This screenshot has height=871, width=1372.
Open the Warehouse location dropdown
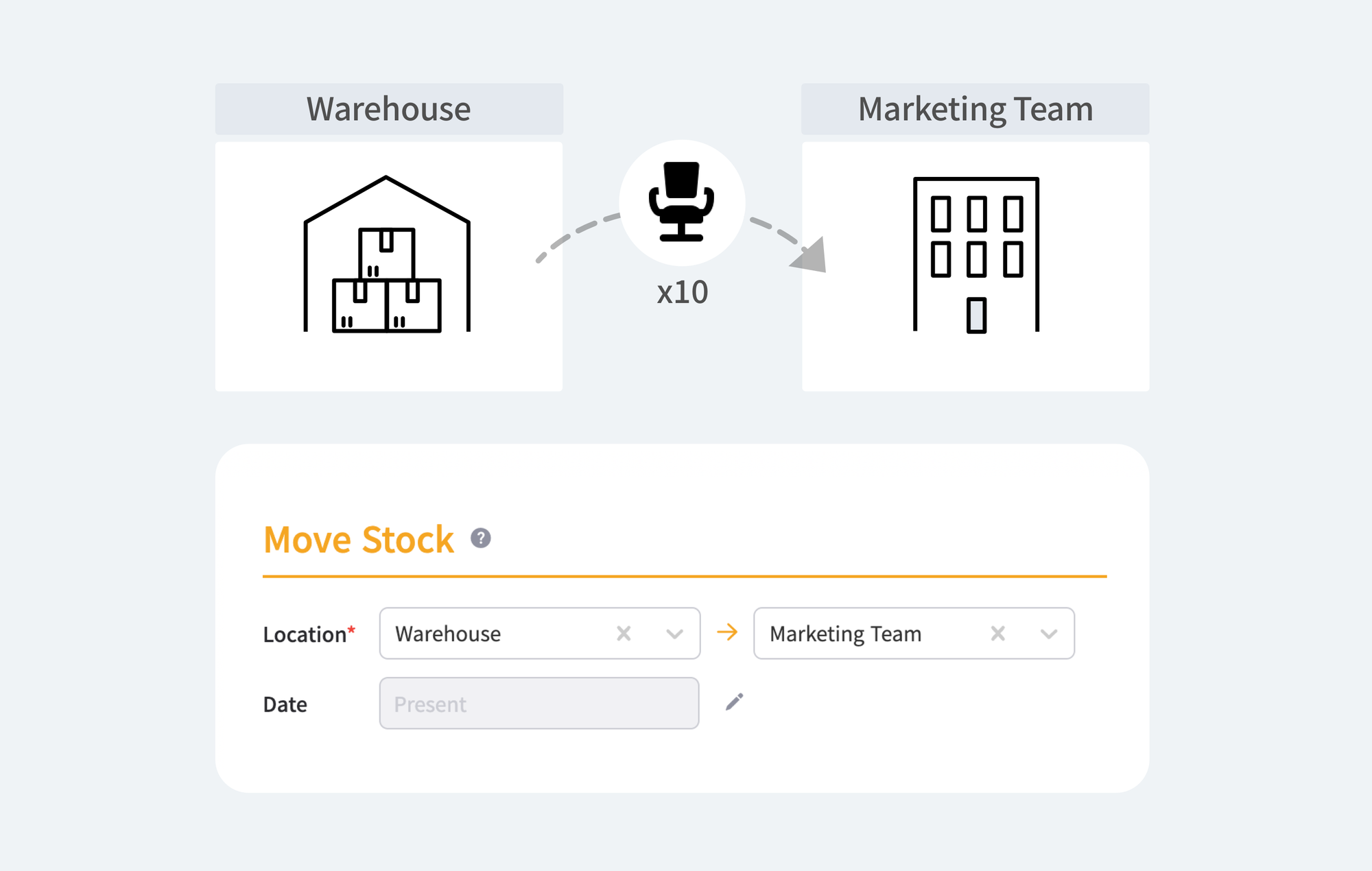tap(673, 633)
